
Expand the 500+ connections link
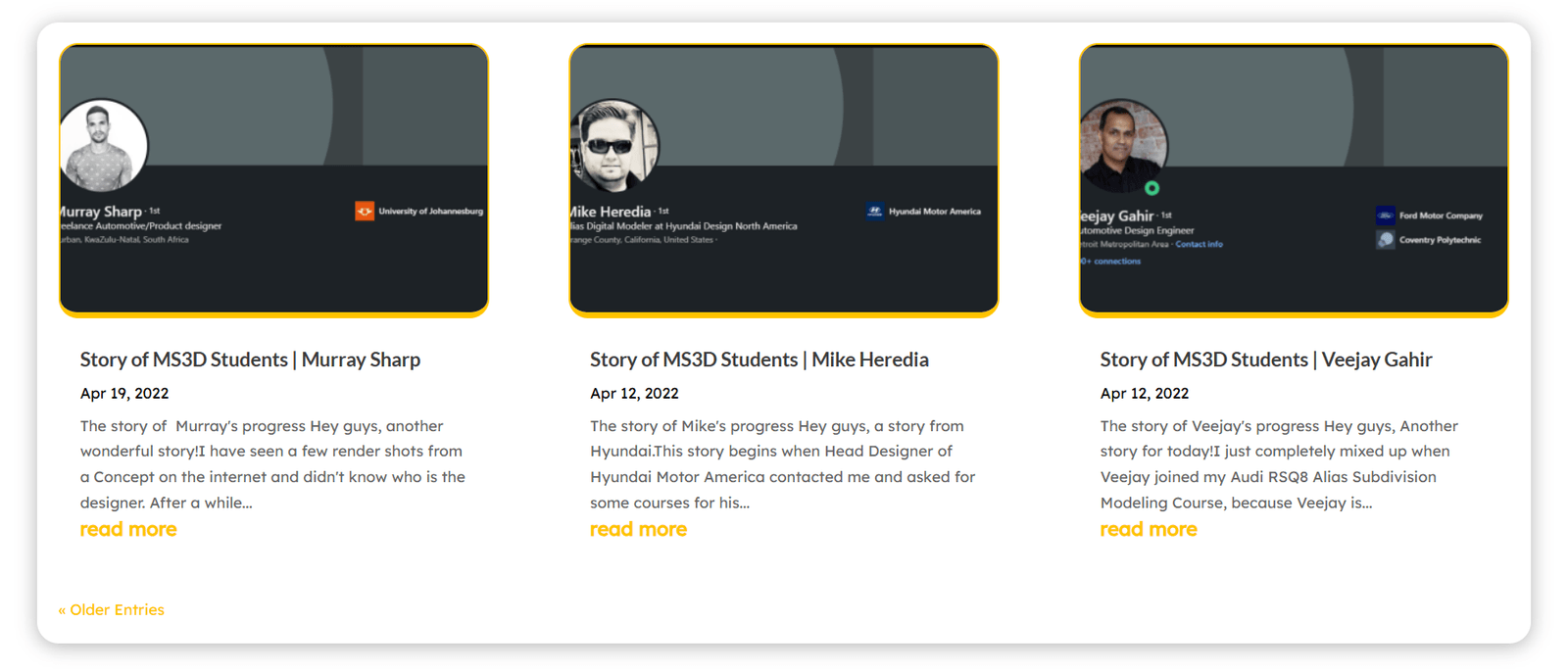1112,261
